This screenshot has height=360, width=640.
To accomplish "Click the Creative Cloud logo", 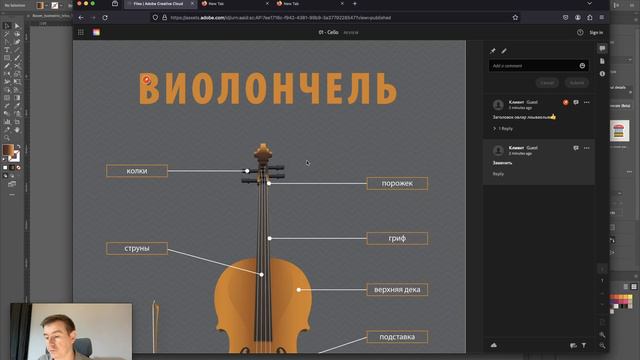I will [x=96, y=32].
